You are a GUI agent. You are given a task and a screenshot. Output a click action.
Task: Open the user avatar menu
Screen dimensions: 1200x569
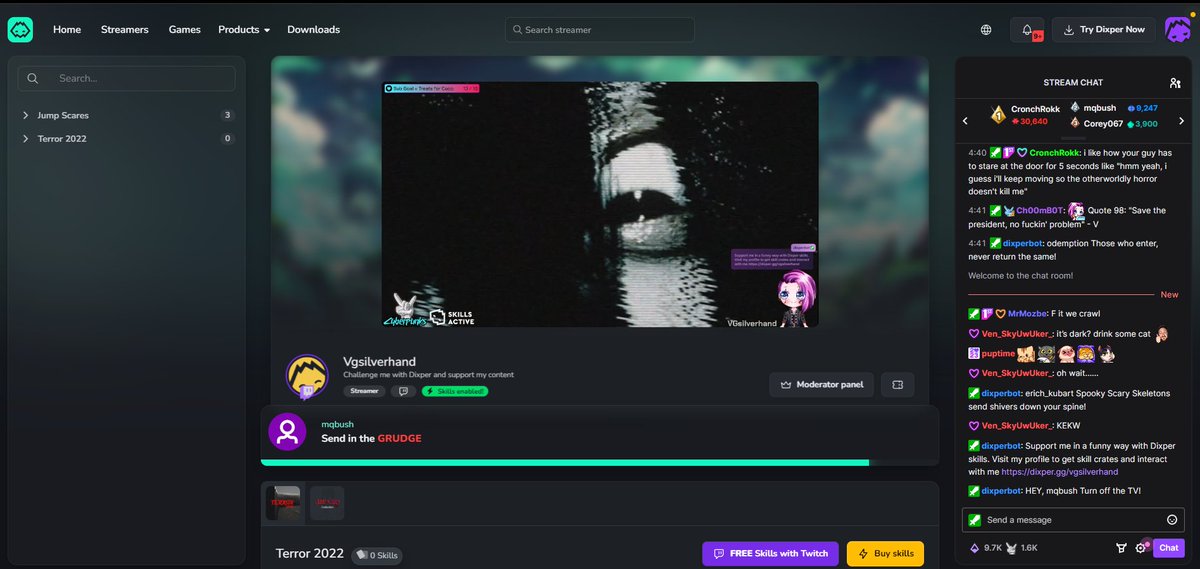pyautogui.click(x=1178, y=30)
